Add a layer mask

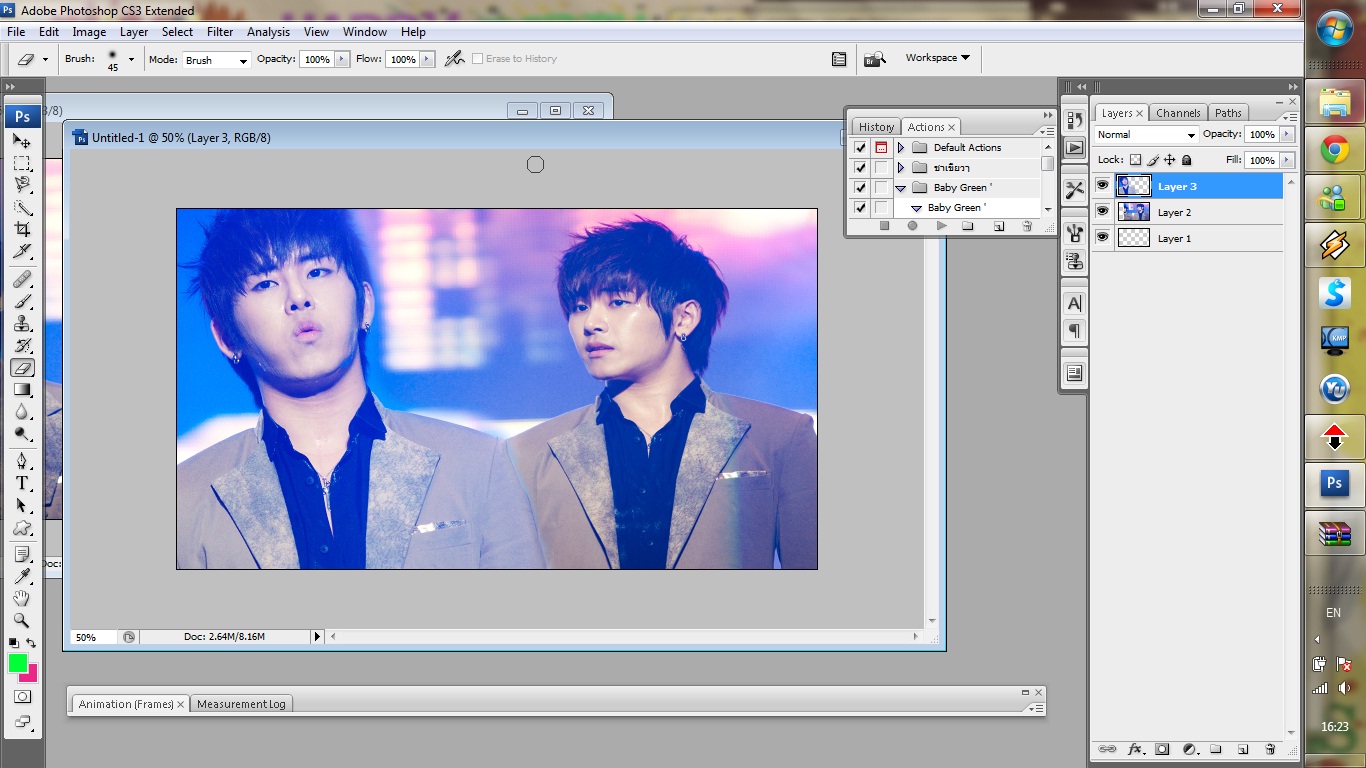1162,748
